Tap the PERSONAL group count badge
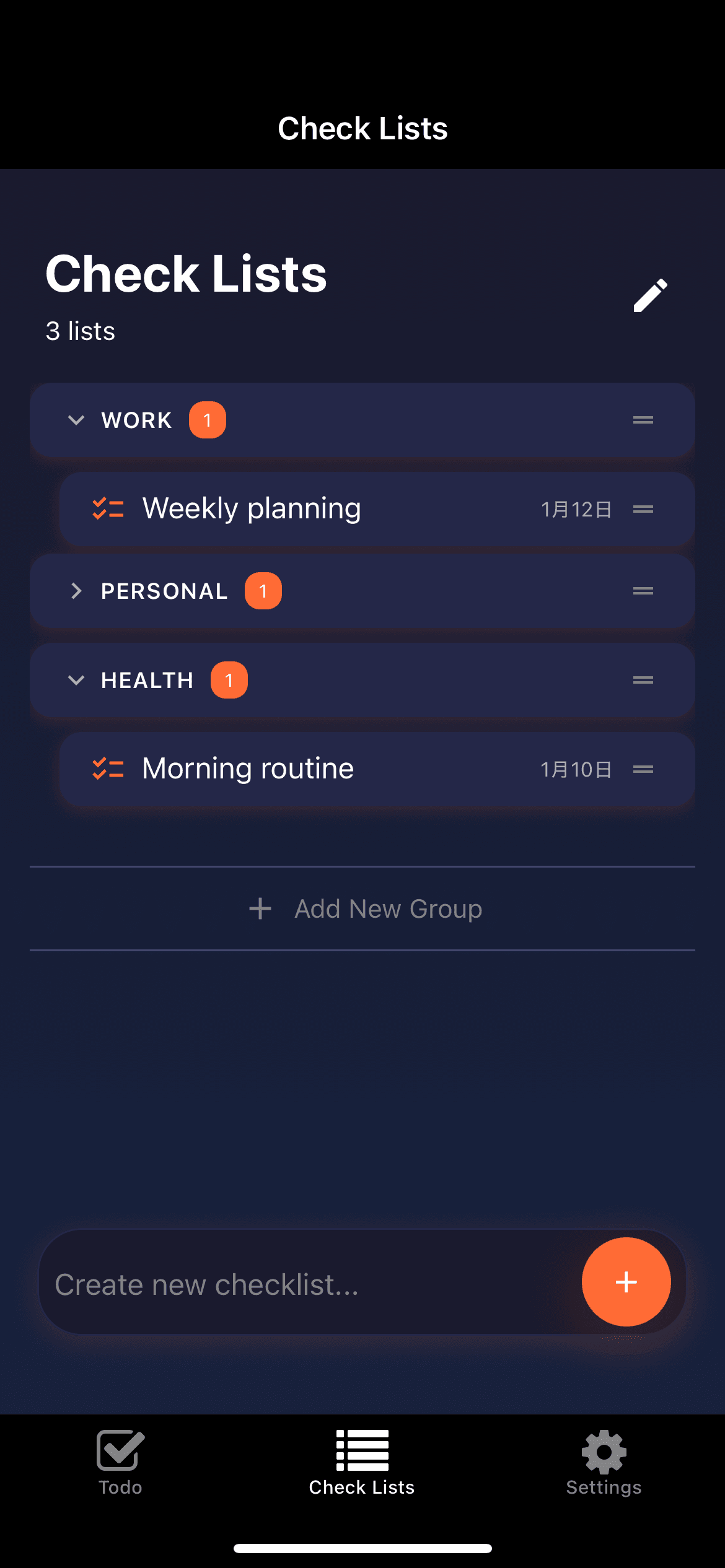Screen dimensions: 725x1568 click(x=263, y=591)
